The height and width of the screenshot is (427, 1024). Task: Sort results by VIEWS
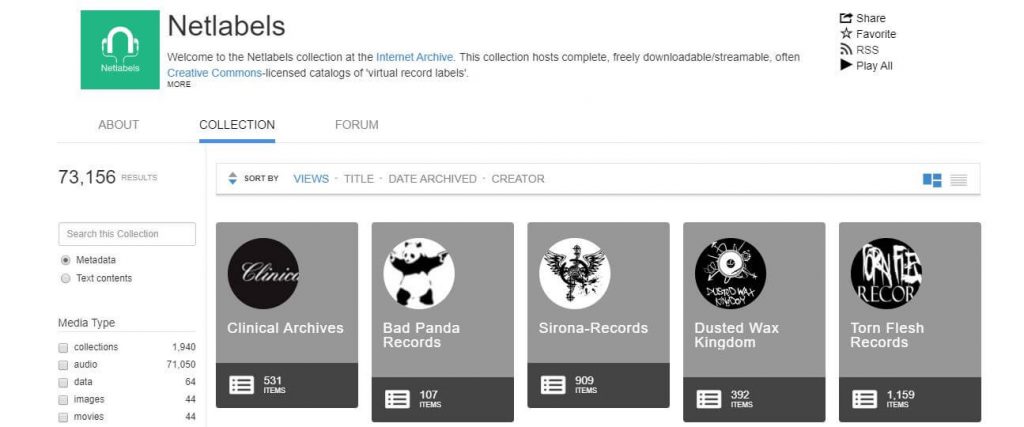click(311, 179)
